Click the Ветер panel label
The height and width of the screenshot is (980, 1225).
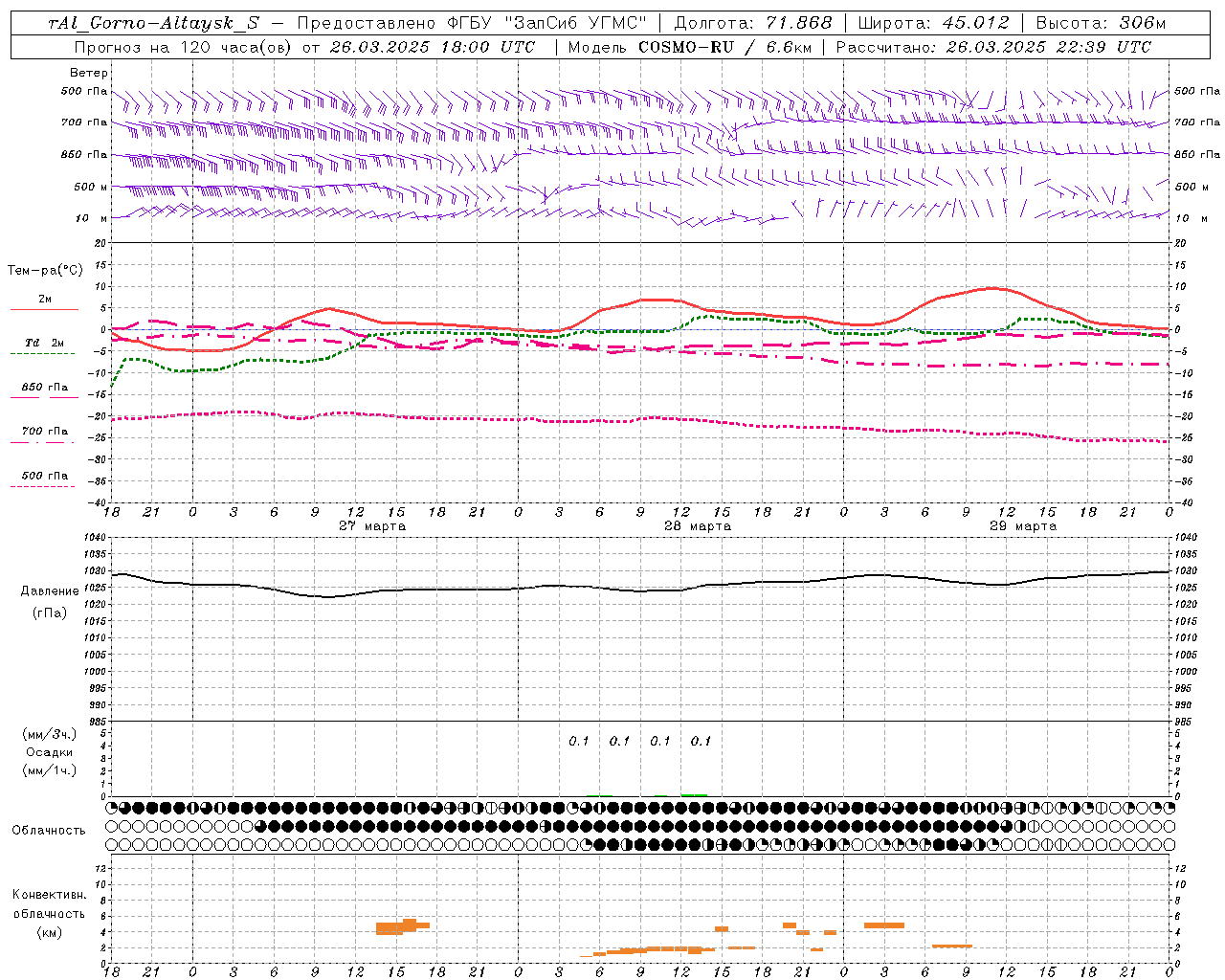point(89,73)
